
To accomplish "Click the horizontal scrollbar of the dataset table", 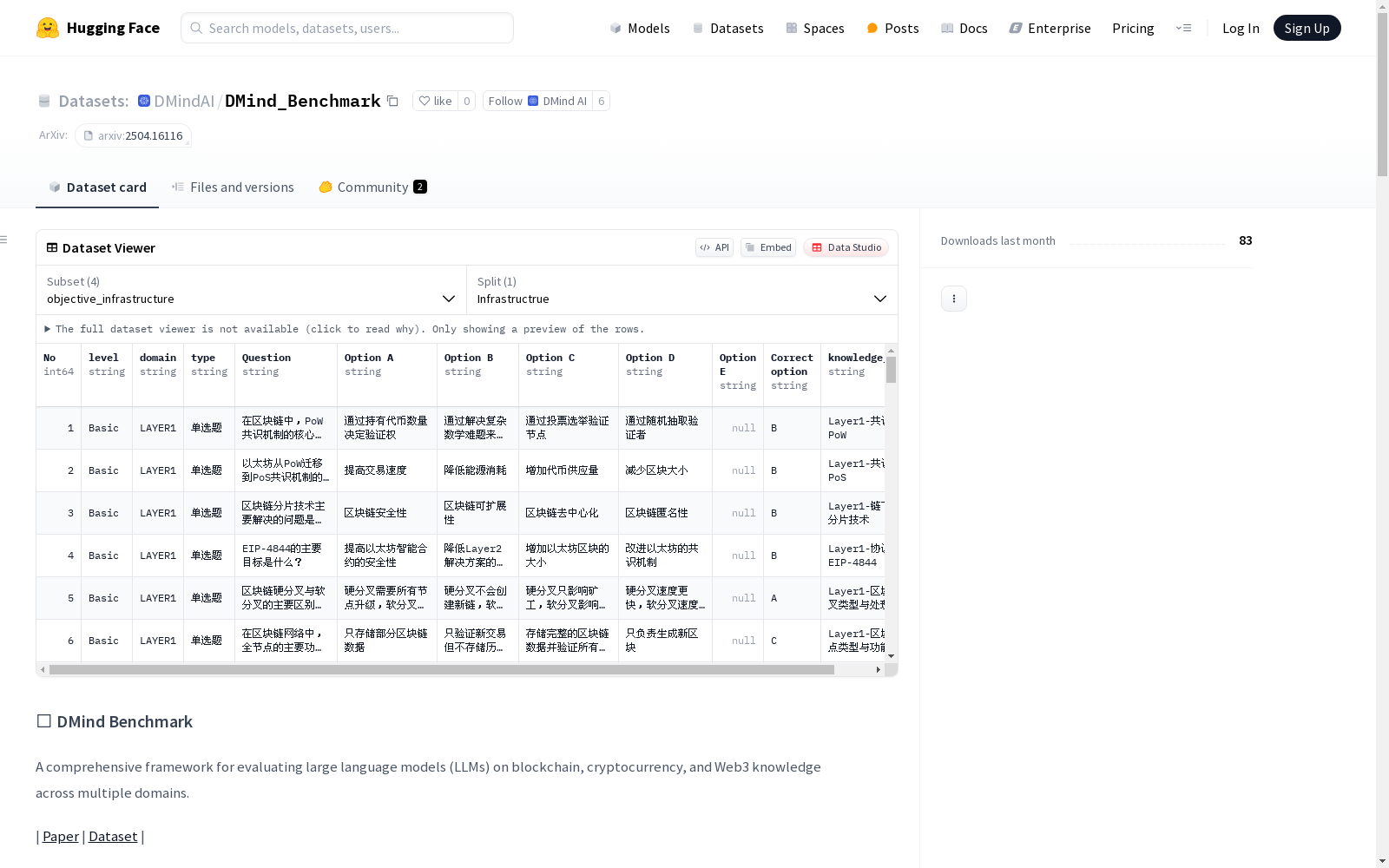I will click(442, 669).
